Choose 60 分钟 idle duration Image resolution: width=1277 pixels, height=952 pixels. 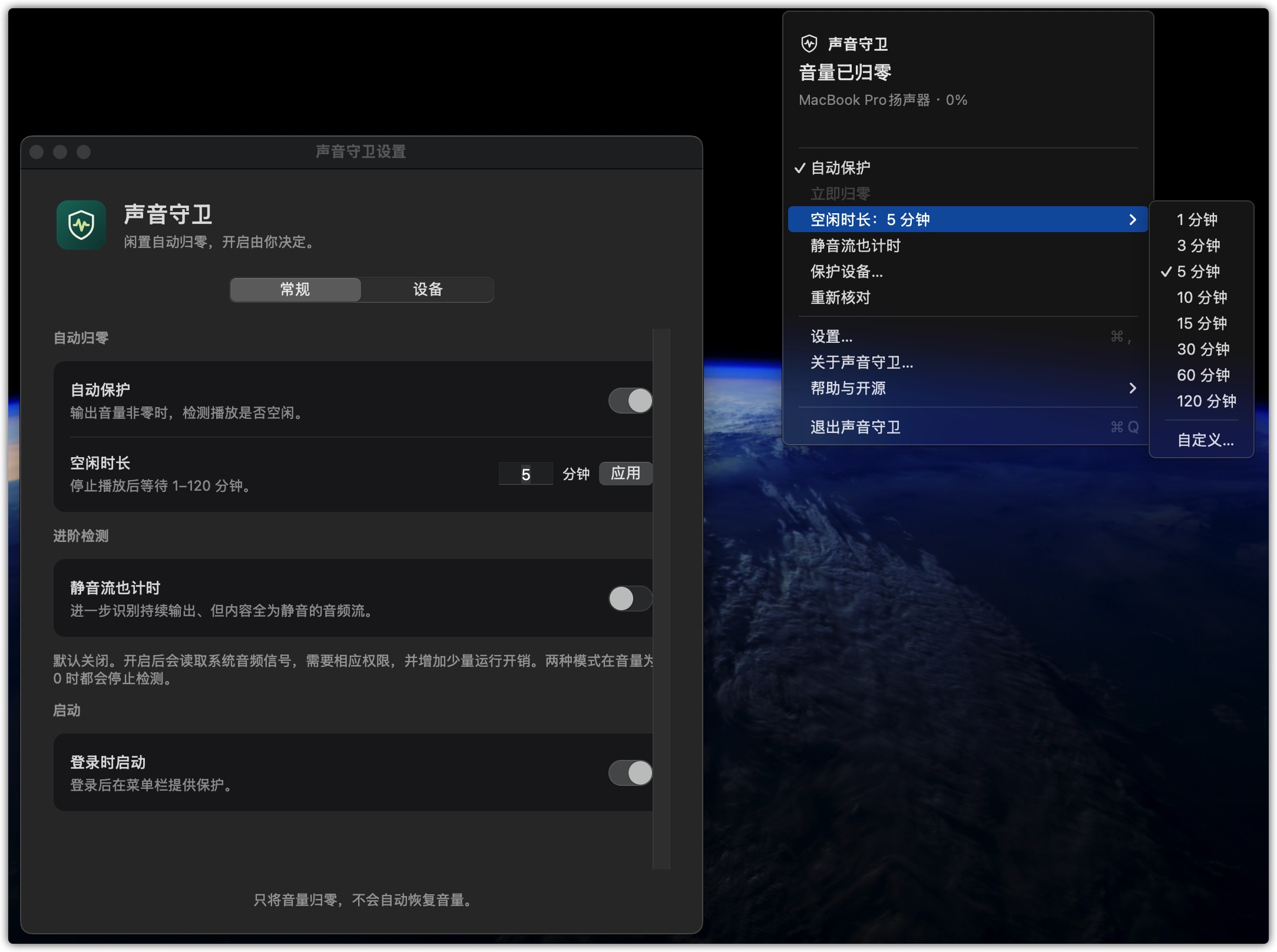click(1200, 375)
